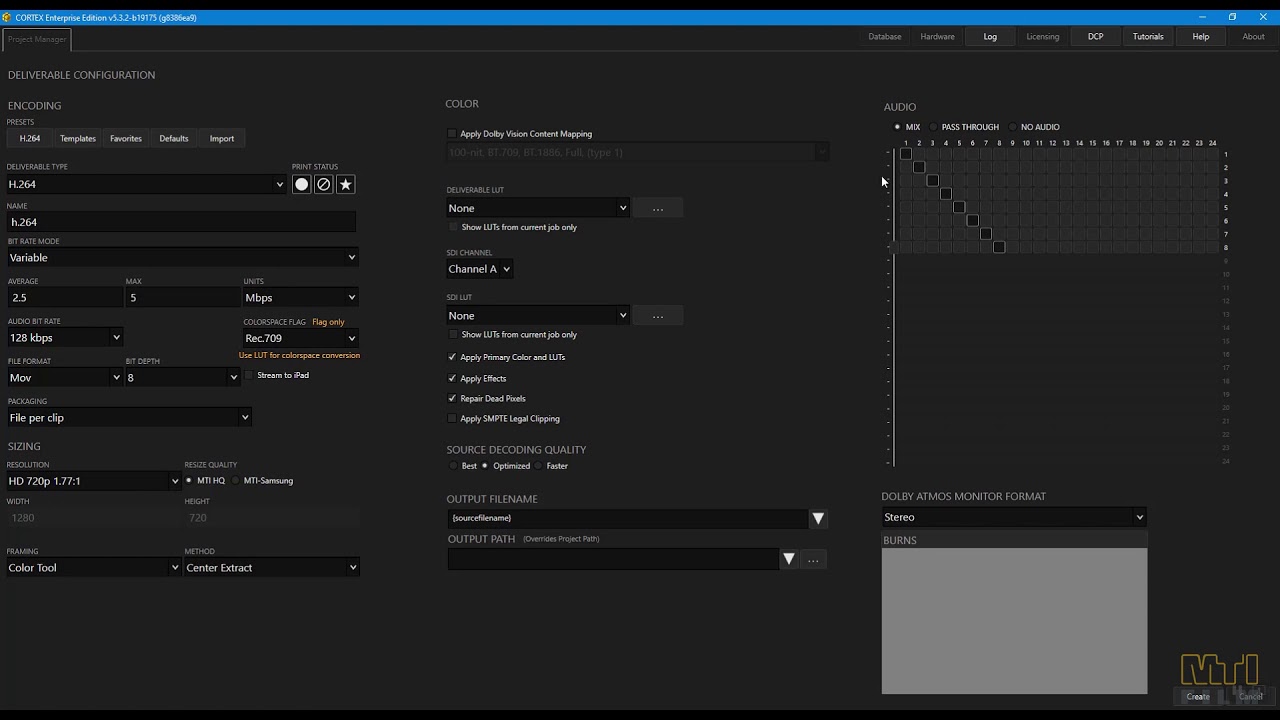Open the output filename token arrow
Screen dimensions: 1280x720
(x=818, y=518)
